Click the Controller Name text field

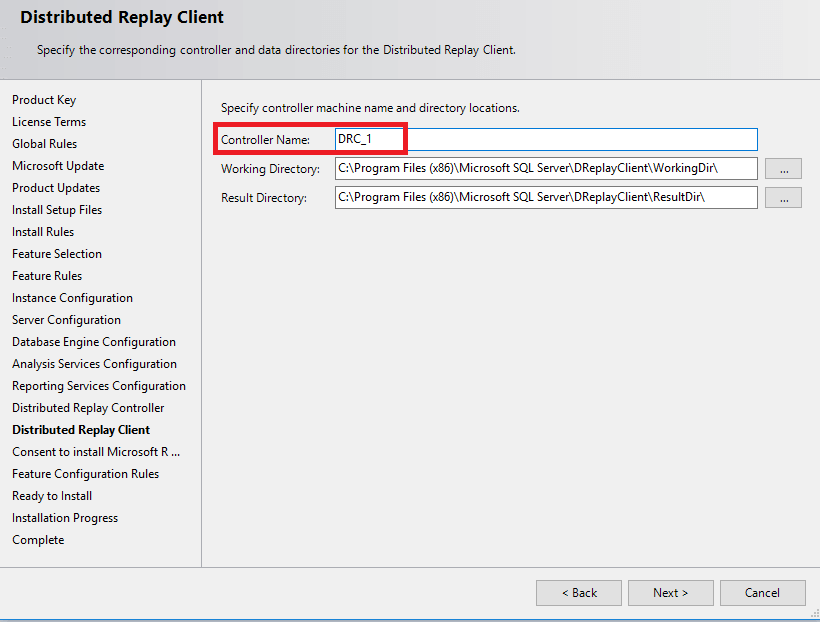click(545, 140)
